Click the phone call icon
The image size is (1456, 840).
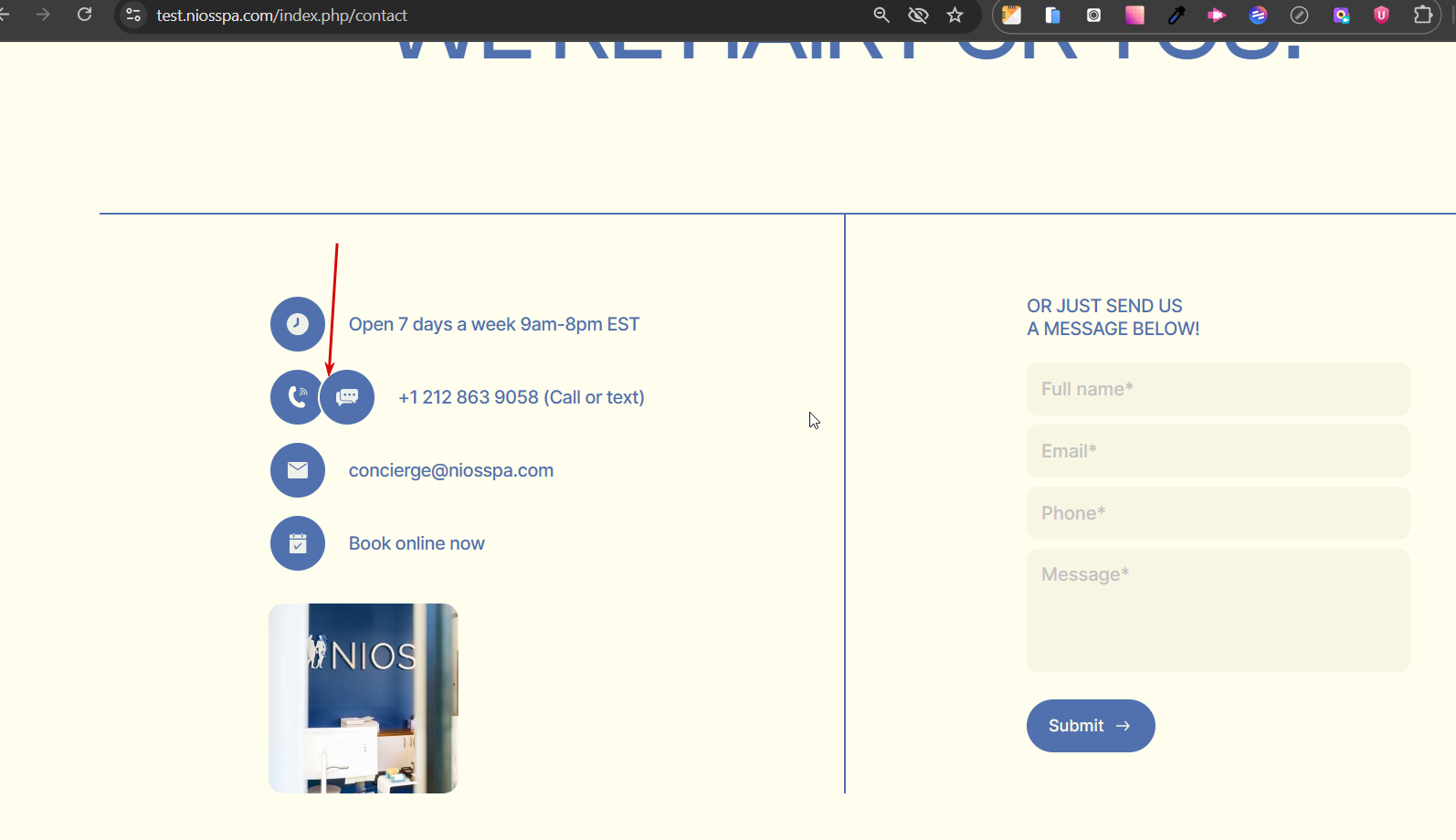coord(296,397)
